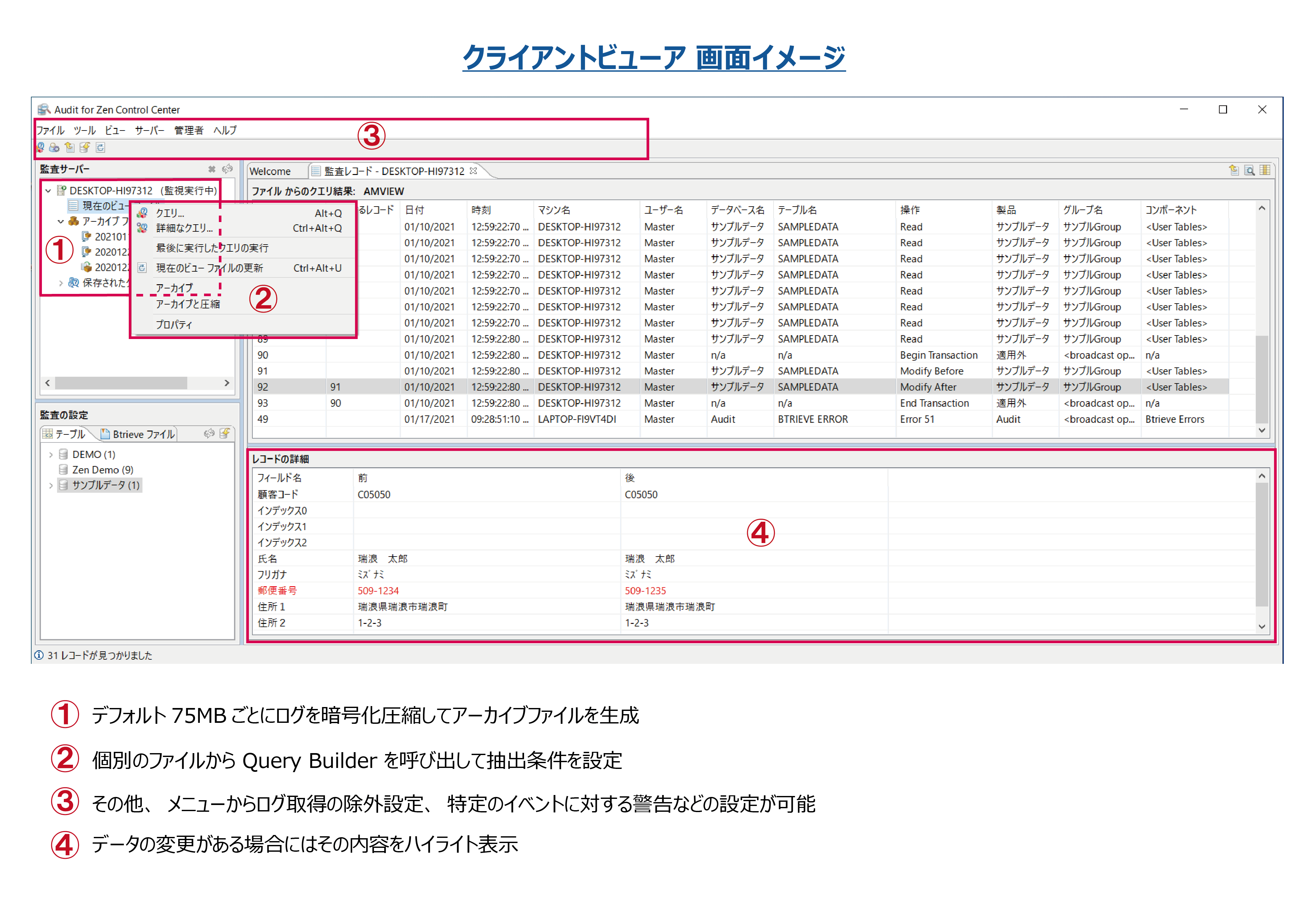Open the ツール menu
This screenshot has height=902, width=1316.
click(x=84, y=131)
